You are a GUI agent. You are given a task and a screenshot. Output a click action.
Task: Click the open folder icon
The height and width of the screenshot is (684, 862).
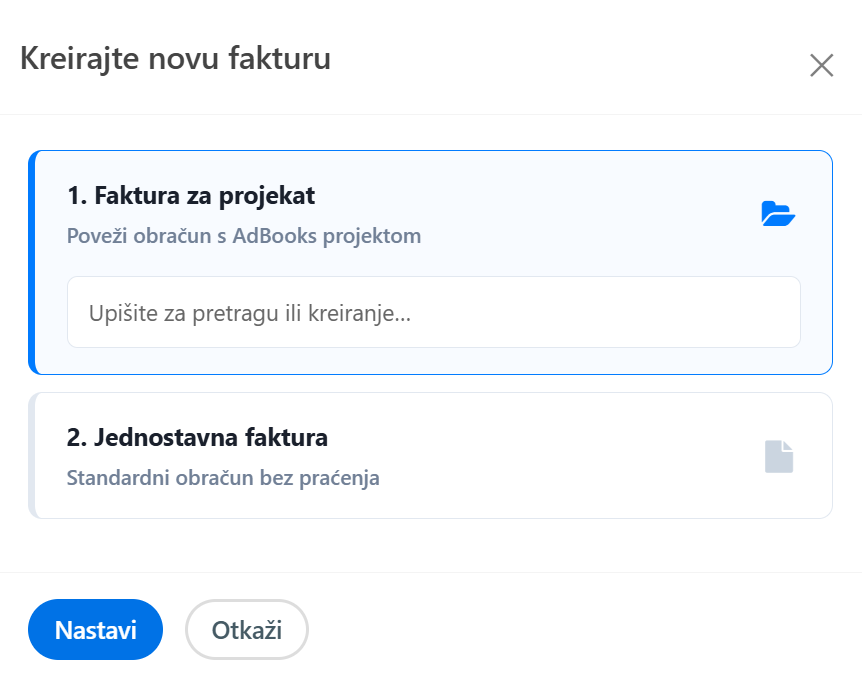coord(777,213)
